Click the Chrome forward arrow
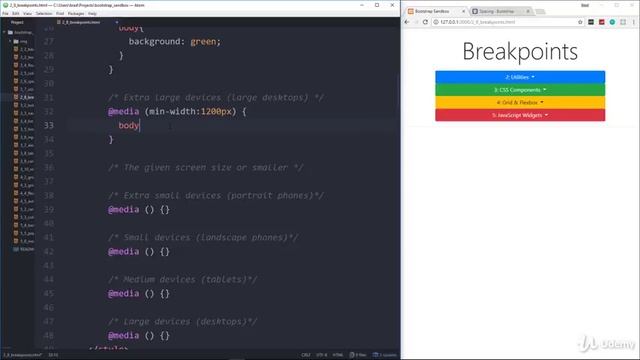 416,22
